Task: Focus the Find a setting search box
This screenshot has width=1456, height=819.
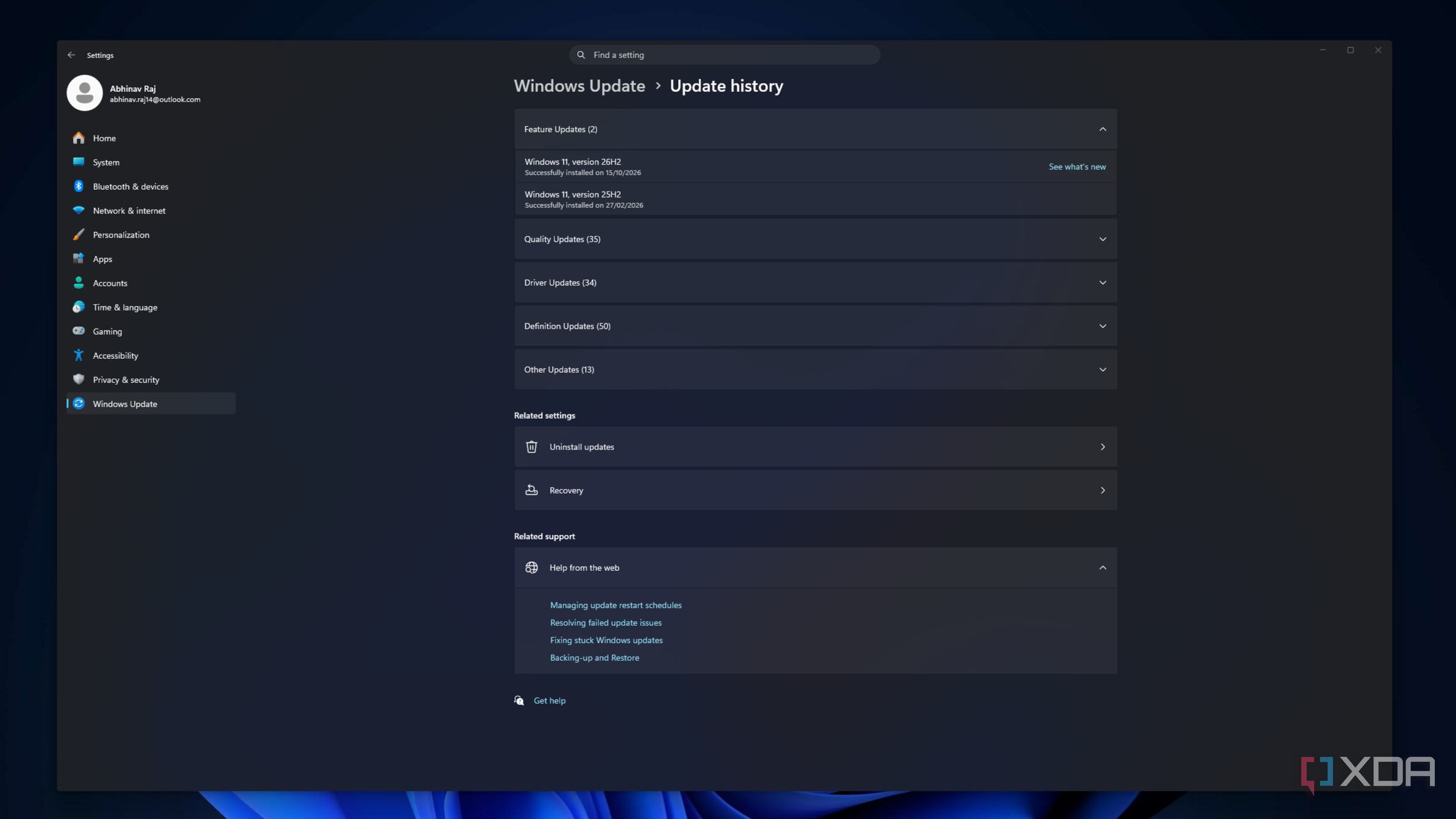Action: point(724,55)
